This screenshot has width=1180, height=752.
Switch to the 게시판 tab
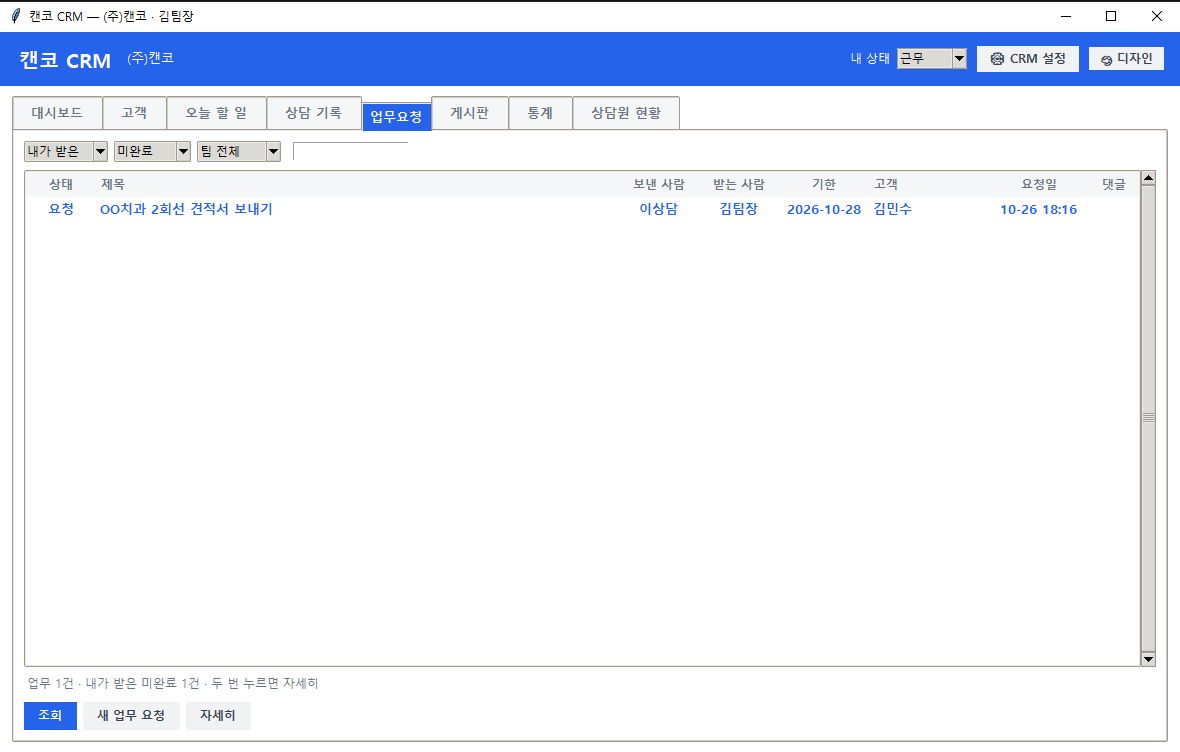tap(470, 113)
